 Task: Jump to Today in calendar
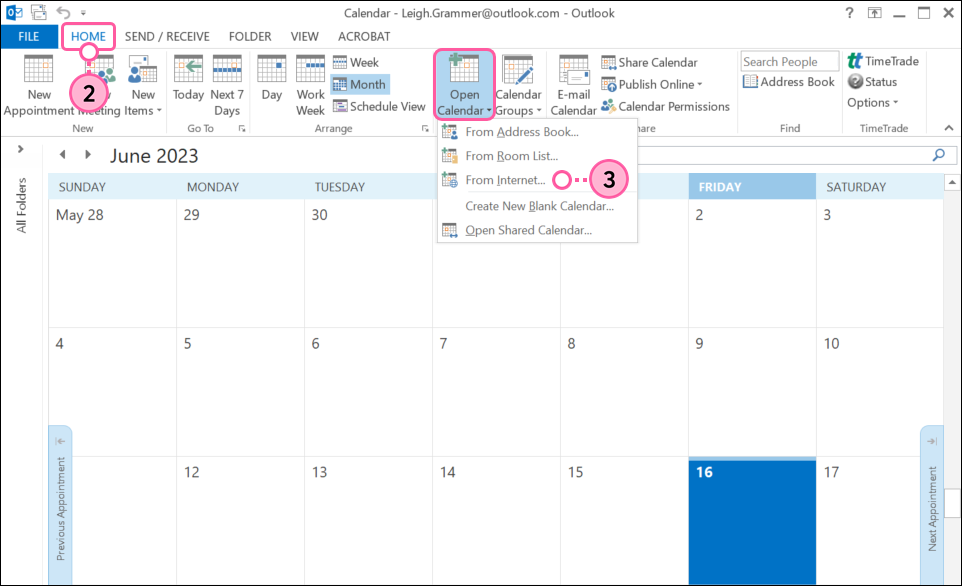188,78
